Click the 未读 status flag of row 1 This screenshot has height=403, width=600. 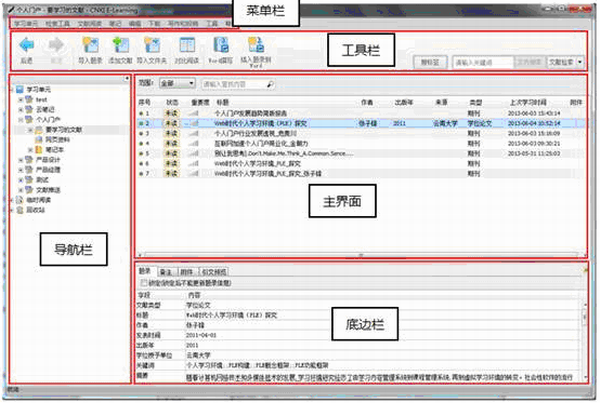pyautogui.click(x=171, y=114)
